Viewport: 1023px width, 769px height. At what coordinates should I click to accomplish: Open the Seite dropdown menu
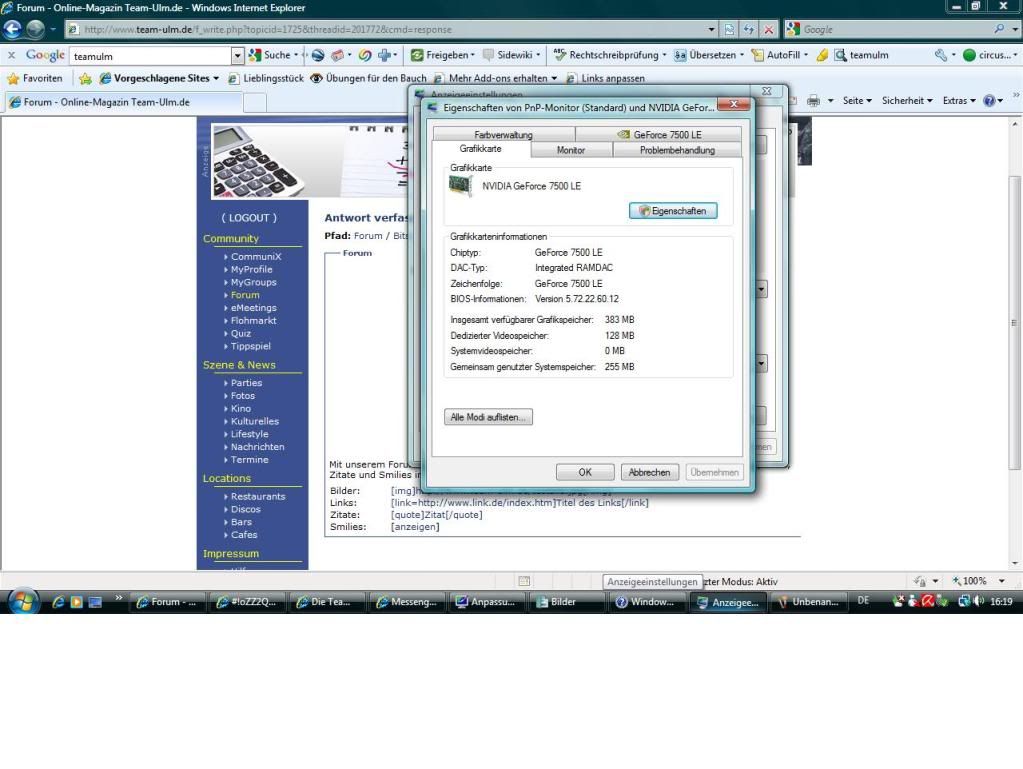pyautogui.click(x=857, y=101)
